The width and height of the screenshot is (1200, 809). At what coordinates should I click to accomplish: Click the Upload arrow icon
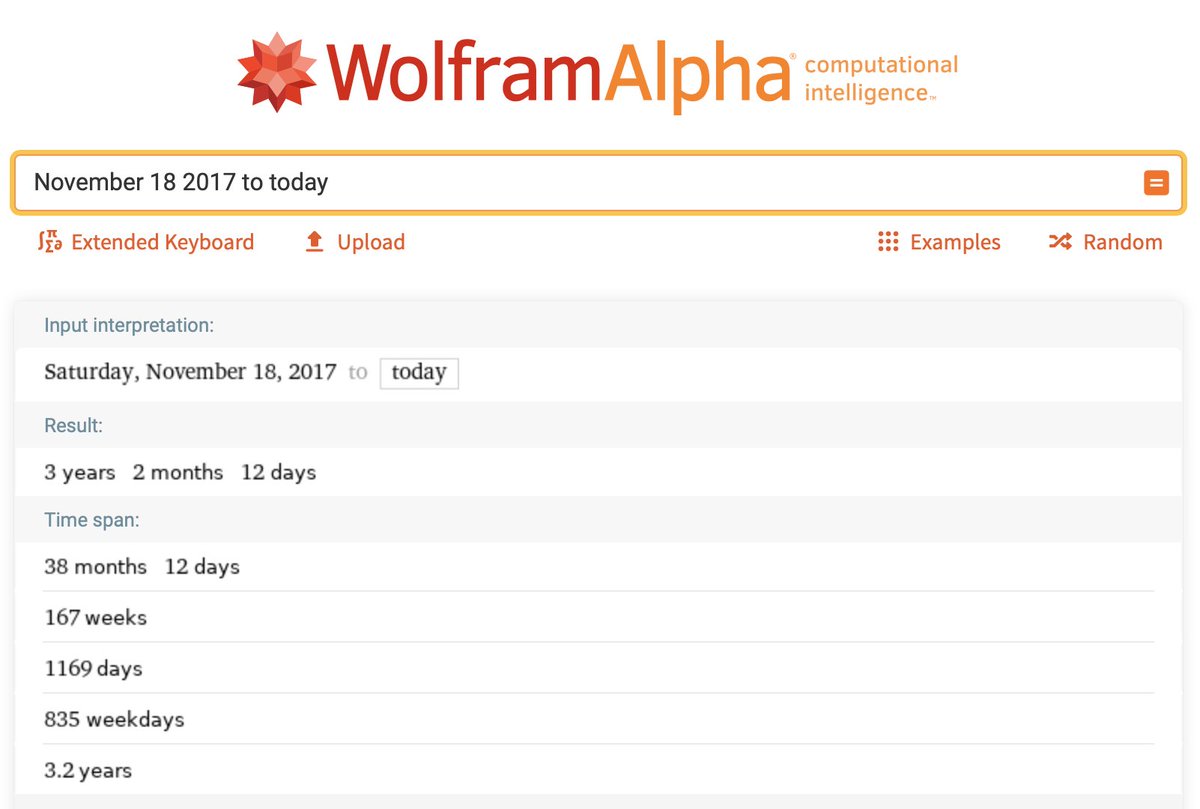pyautogui.click(x=315, y=242)
